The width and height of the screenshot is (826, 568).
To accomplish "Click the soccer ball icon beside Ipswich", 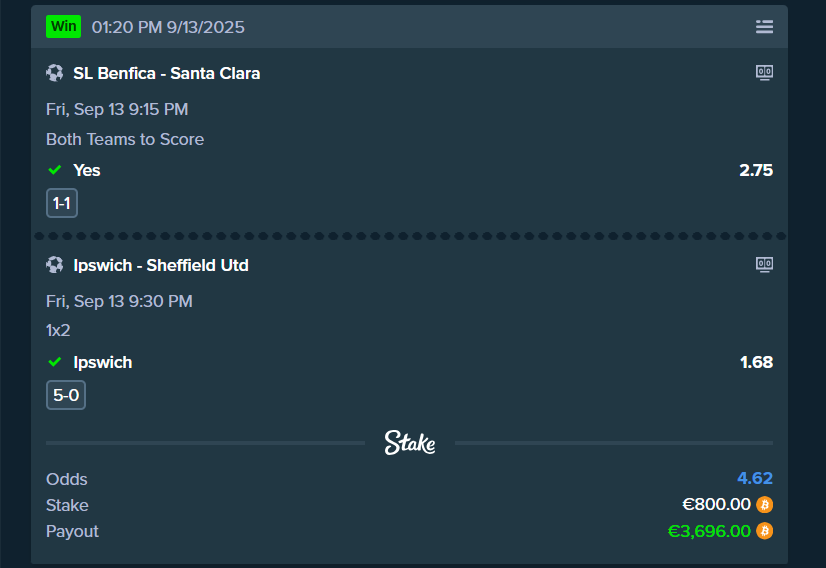I will point(55,265).
